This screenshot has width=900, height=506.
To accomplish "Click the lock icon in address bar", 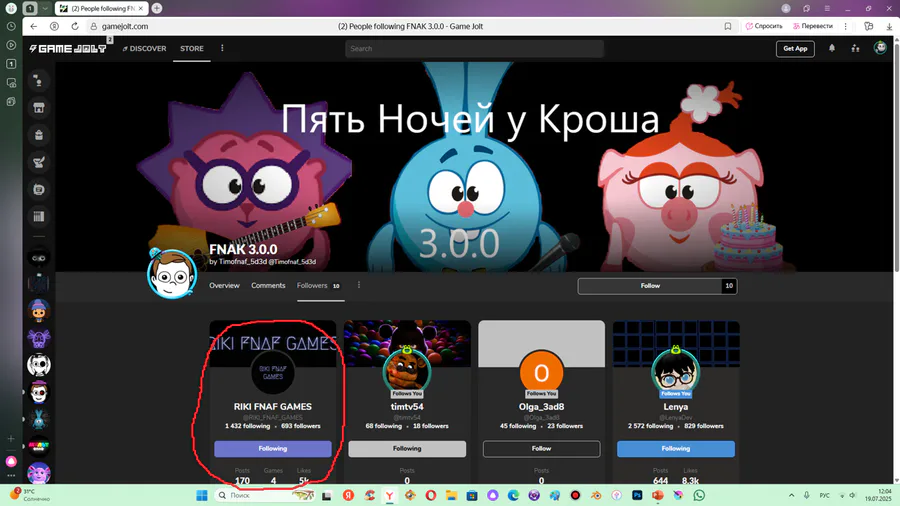I will 94,26.
